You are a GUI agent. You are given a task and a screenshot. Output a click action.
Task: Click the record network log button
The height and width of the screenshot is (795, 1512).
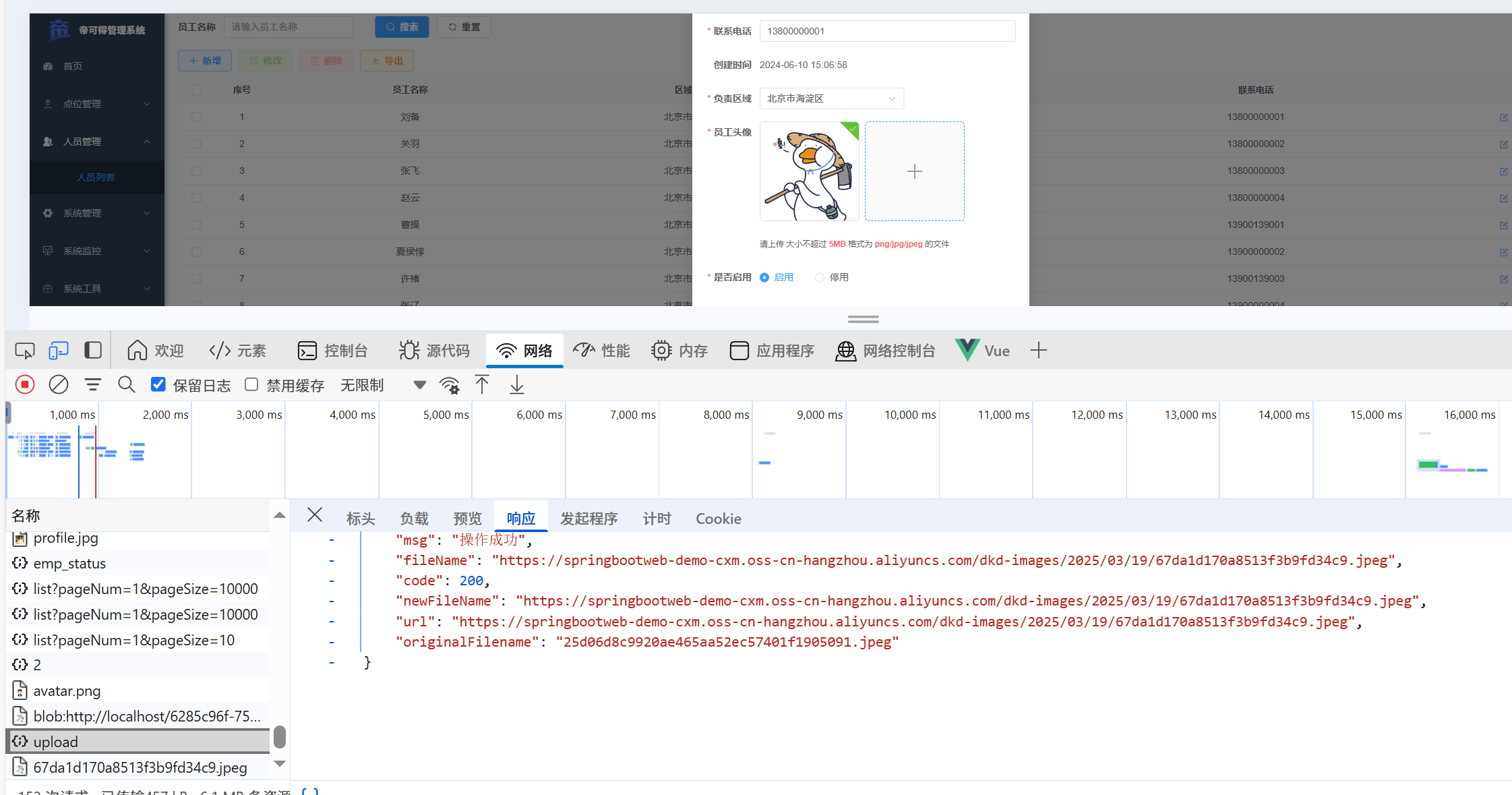pos(25,384)
